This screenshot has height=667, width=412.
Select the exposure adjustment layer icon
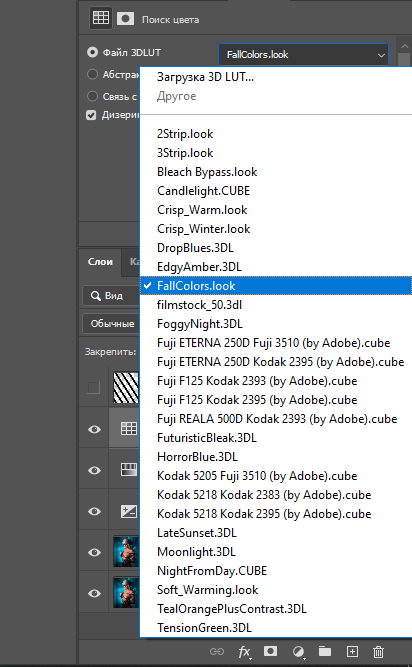(x=128, y=511)
